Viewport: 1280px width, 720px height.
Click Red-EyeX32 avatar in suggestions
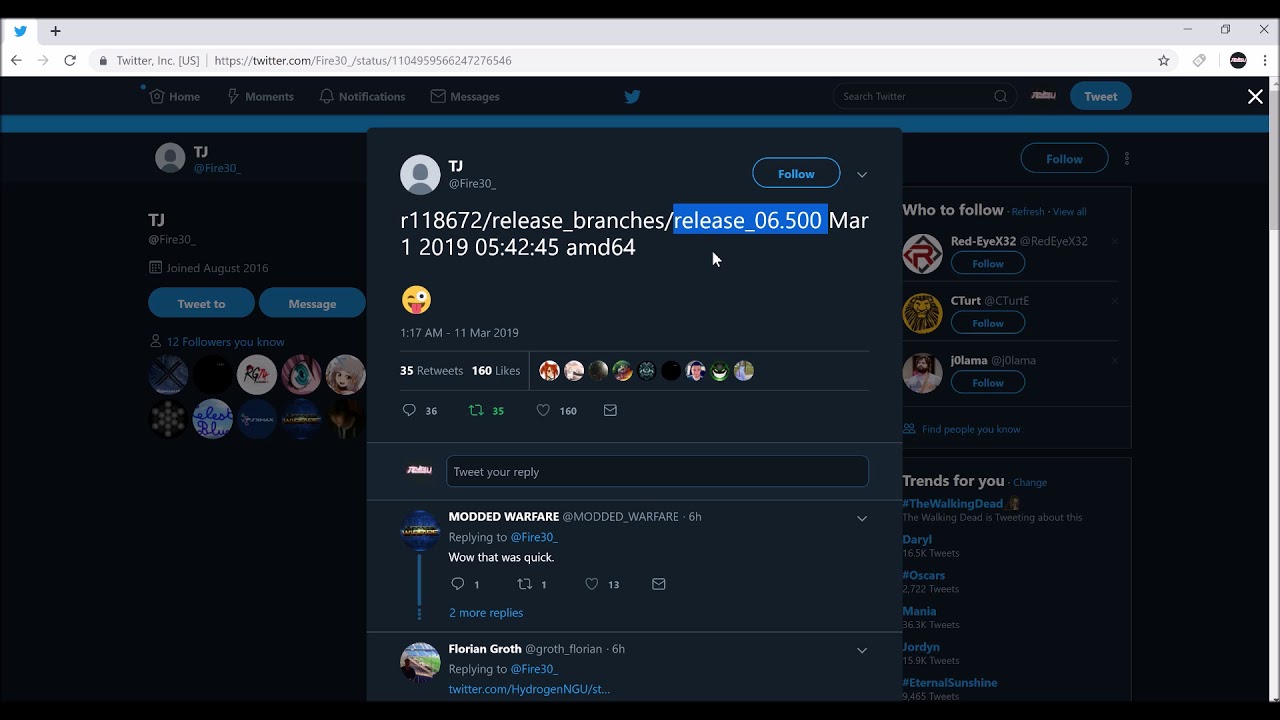922,254
